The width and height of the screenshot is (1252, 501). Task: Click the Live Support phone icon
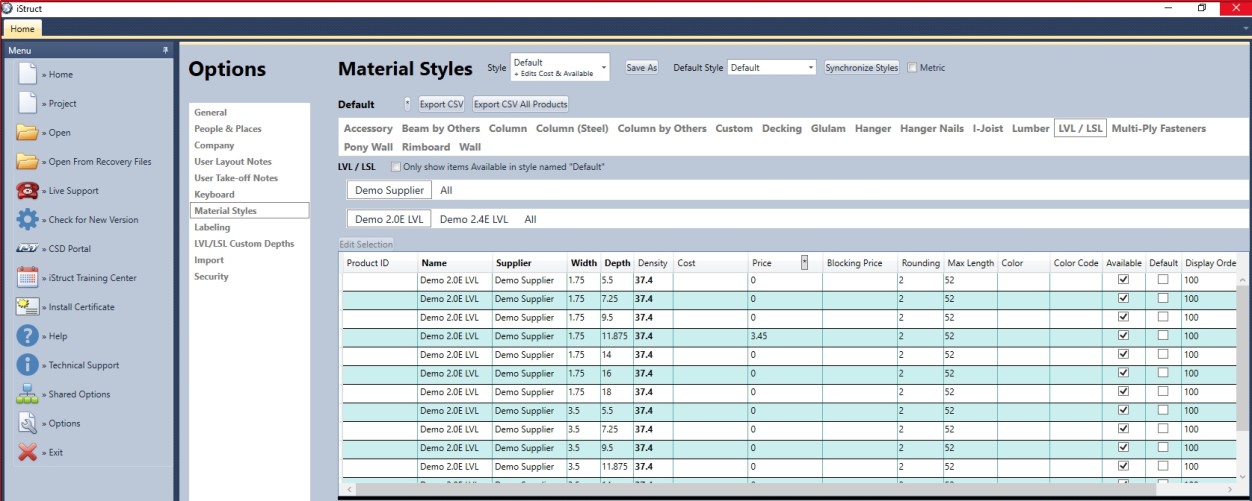click(x=28, y=190)
